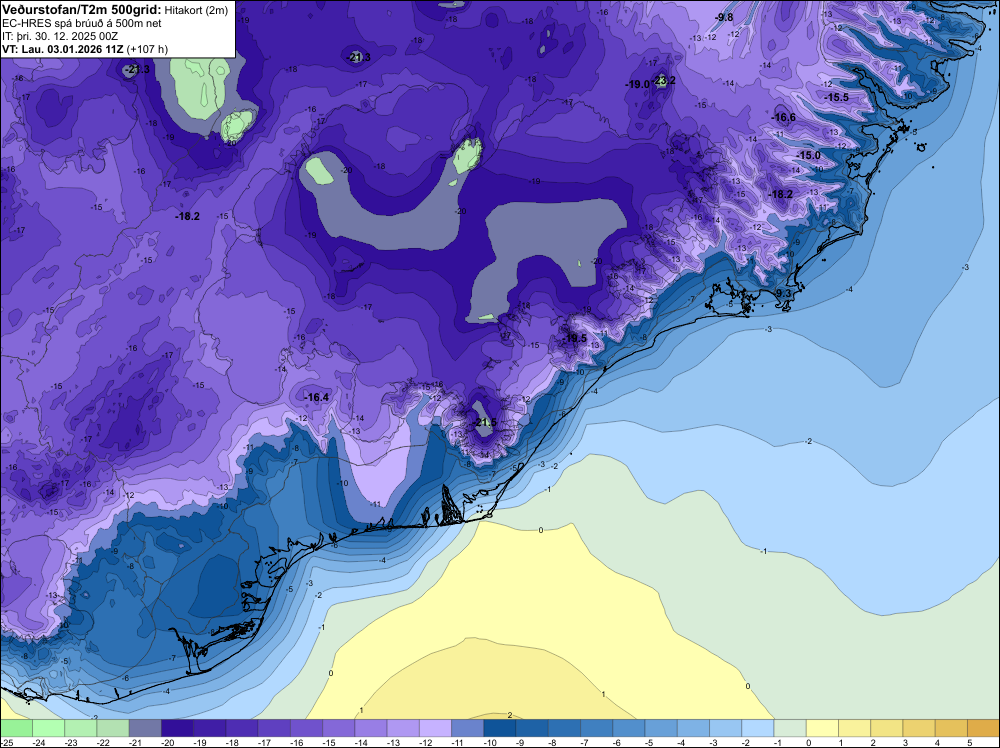The height and width of the screenshot is (748, 1000).
Task: Click the dark blue legend swatch labeled -10
Action: pyautogui.click(x=499, y=728)
